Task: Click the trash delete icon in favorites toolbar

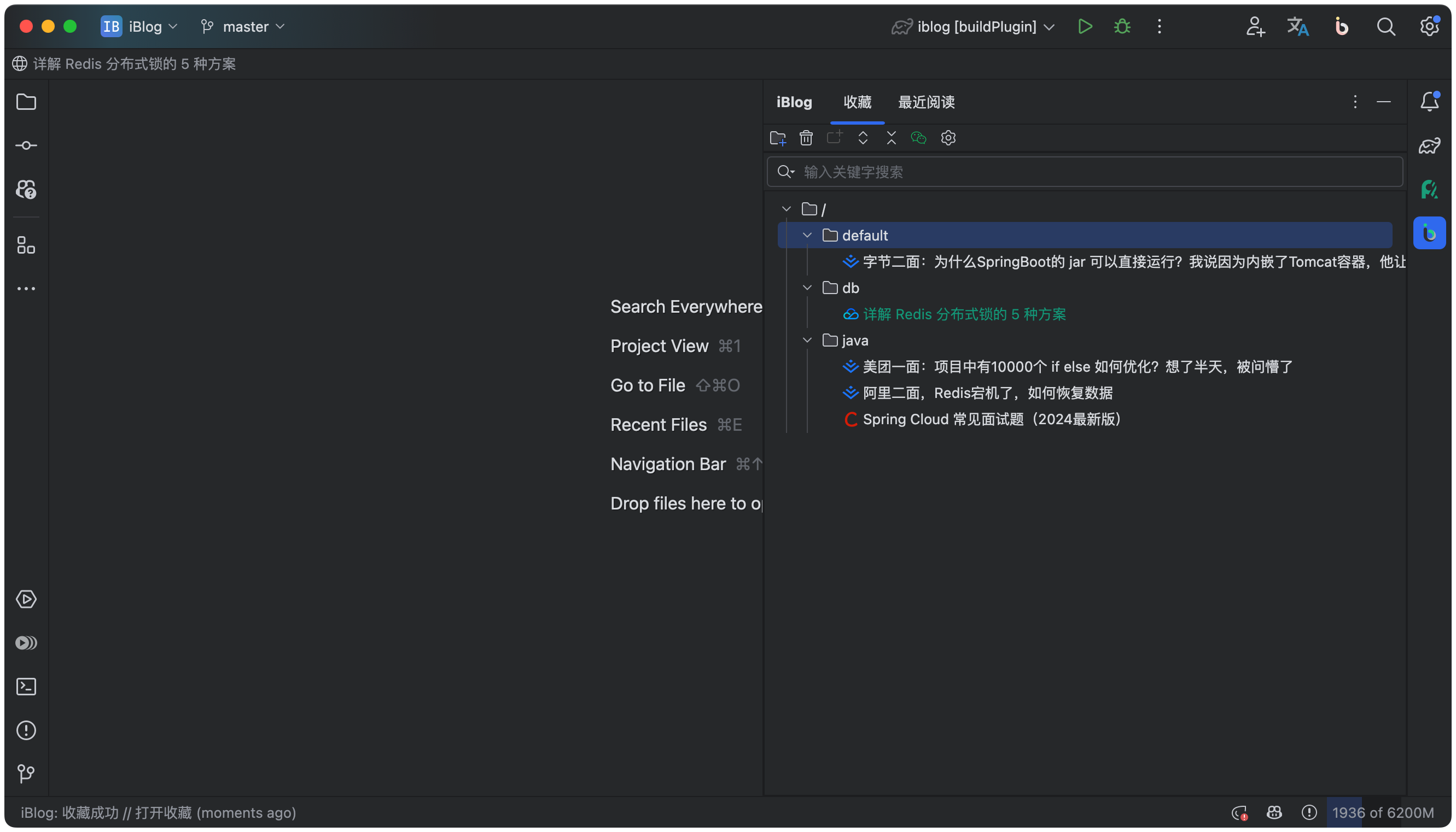Action: click(806, 138)
